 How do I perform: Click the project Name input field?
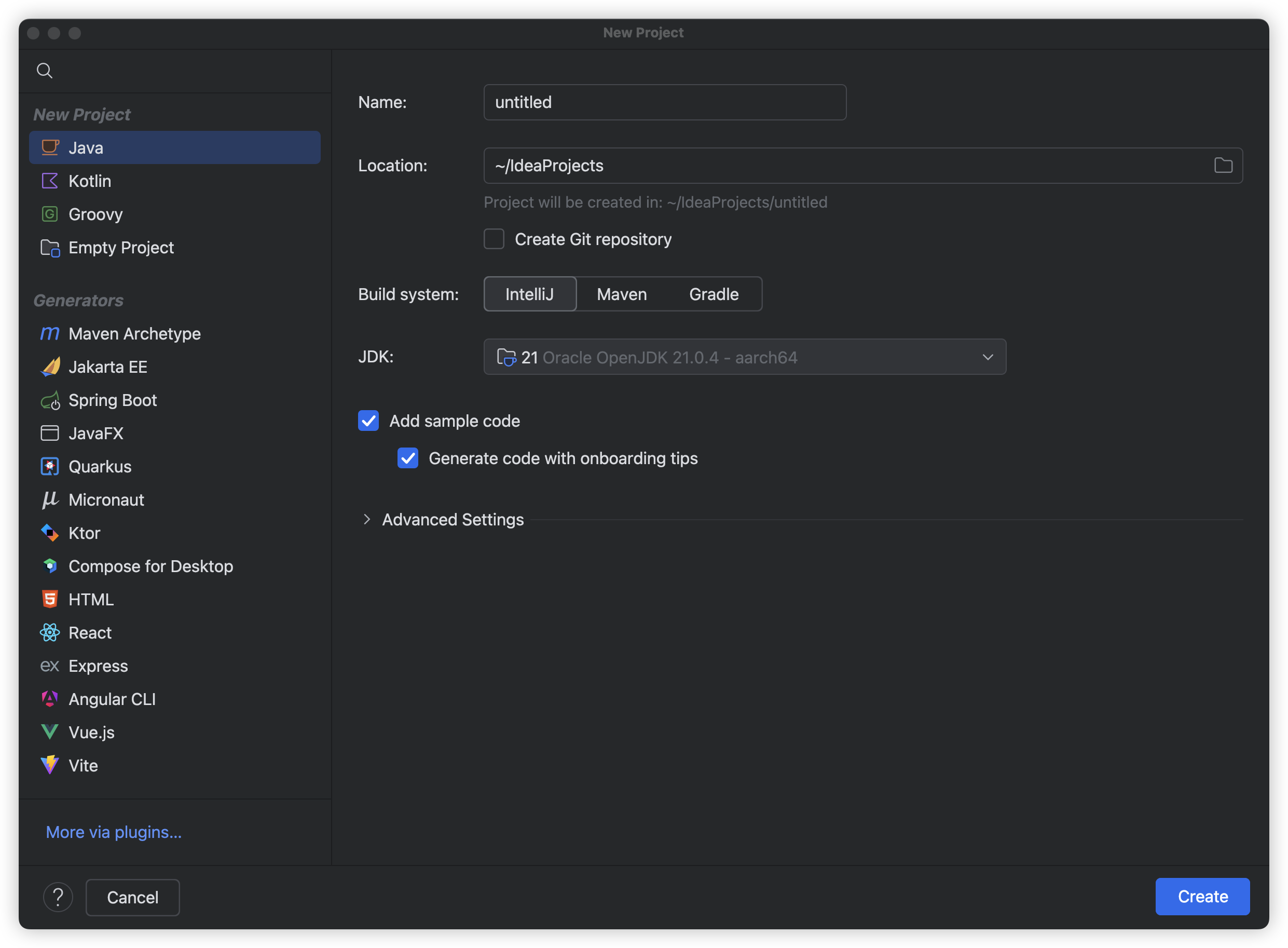pyautogui.click(x=664, y=102)
